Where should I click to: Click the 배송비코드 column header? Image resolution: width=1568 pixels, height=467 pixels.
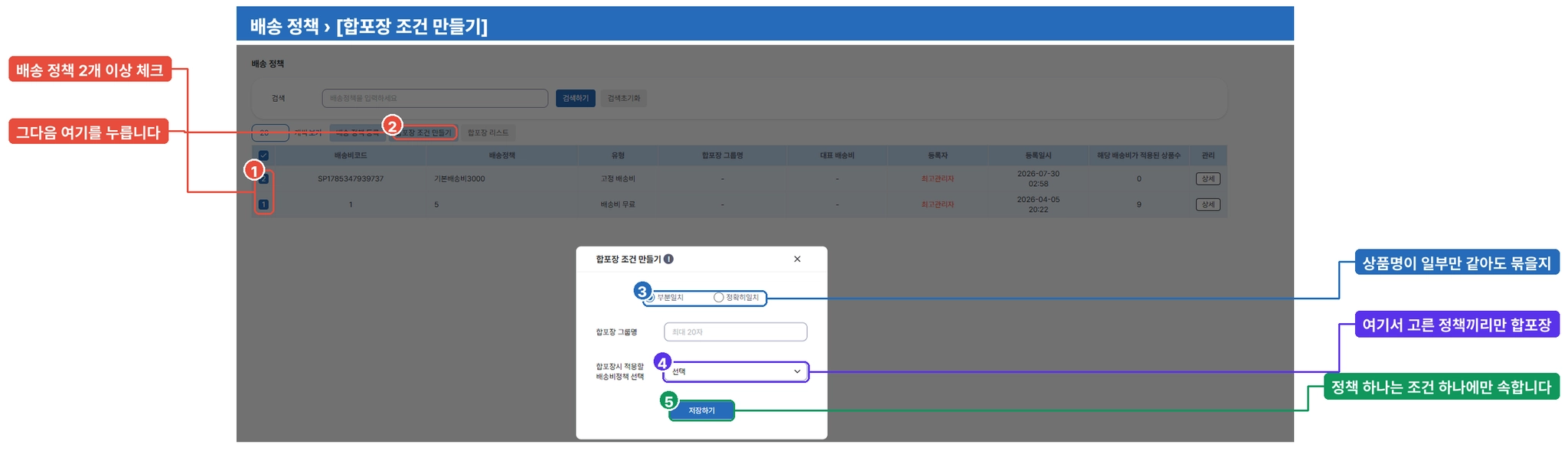351,155
